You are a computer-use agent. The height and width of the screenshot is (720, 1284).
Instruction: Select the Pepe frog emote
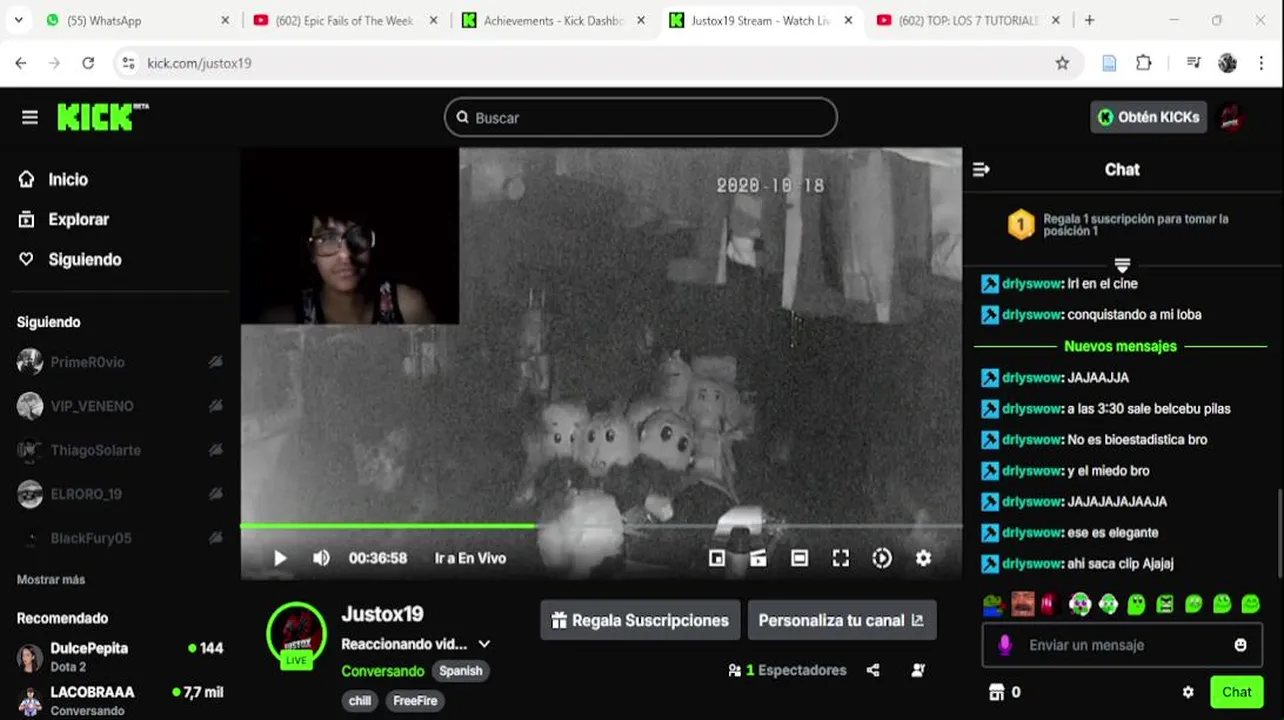[993, 603]
